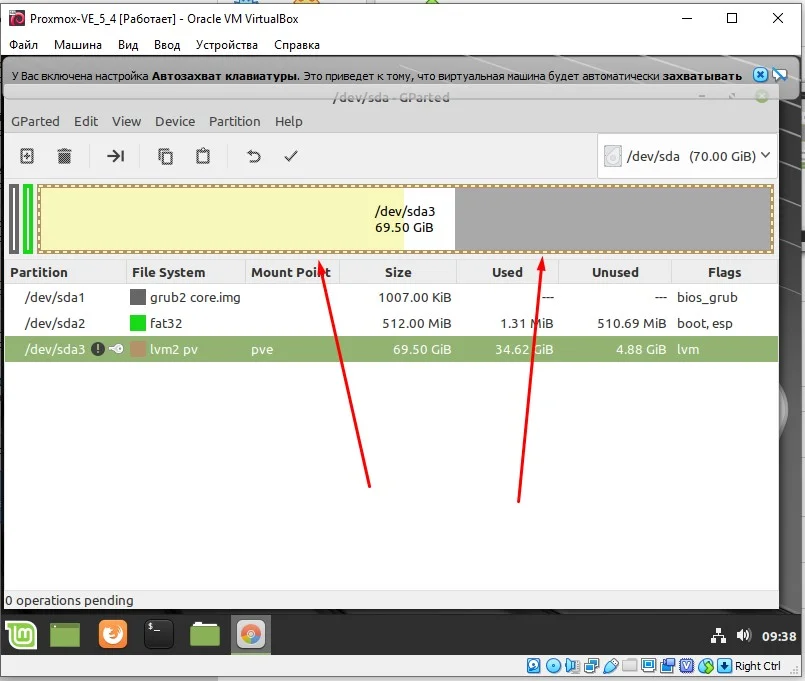Click the display settings indicator
This screenshot has width=805, height=681.
648,666
